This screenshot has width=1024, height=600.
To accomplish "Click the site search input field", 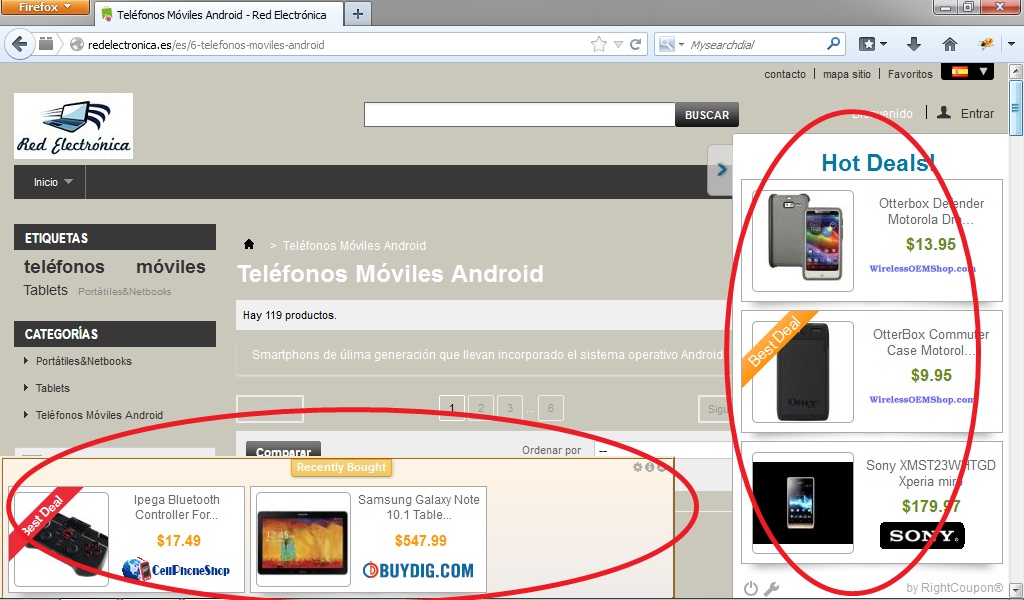I will pyautogui.click(x=519, y=114).
